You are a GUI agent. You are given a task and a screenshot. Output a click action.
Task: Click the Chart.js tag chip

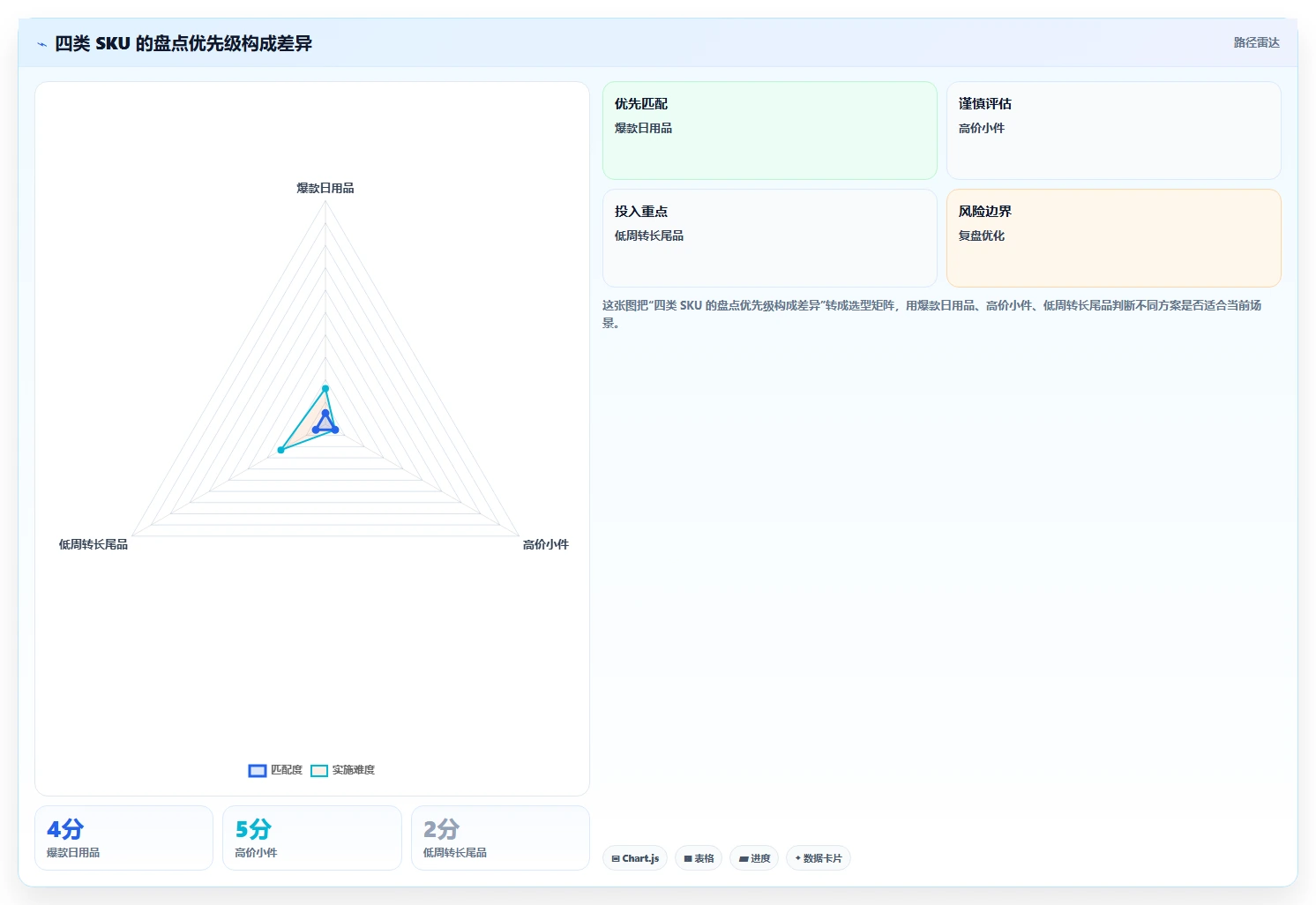(635, 858)
